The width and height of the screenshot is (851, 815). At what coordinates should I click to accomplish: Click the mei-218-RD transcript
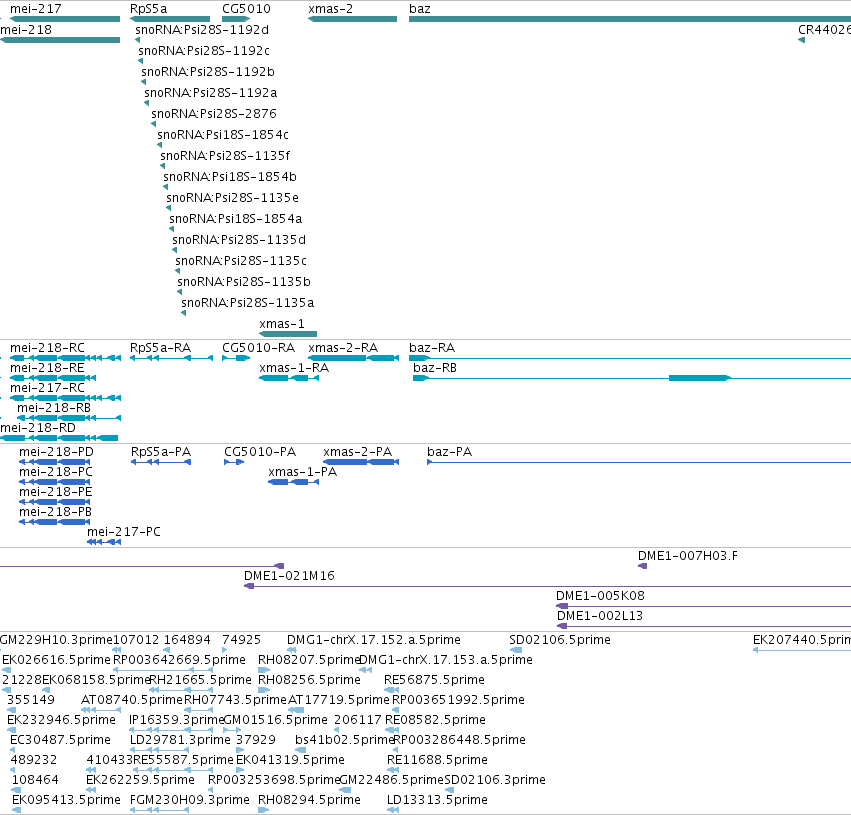59,438
